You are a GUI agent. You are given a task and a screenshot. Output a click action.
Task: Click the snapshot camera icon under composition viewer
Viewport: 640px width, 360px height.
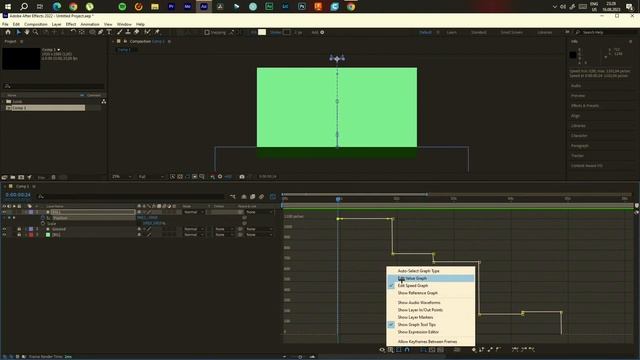click(242, 176)
